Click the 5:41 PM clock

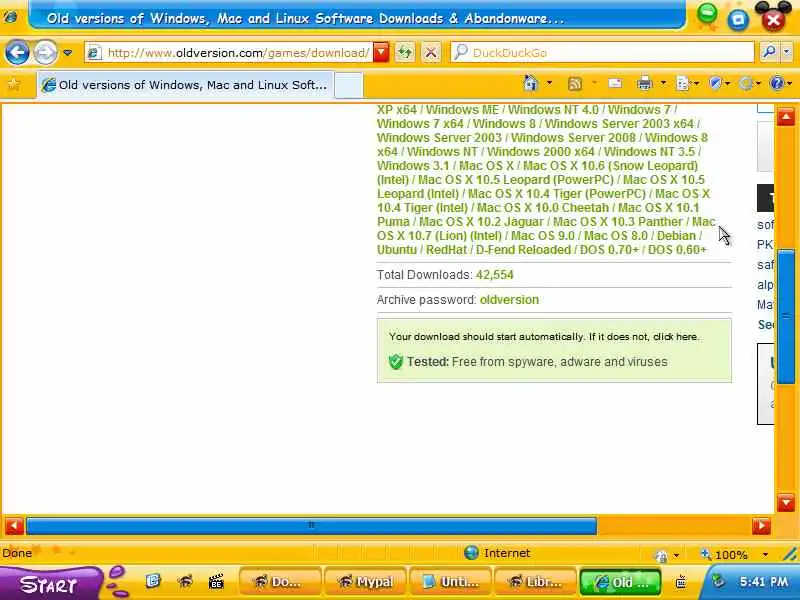(x=764, y=581)
